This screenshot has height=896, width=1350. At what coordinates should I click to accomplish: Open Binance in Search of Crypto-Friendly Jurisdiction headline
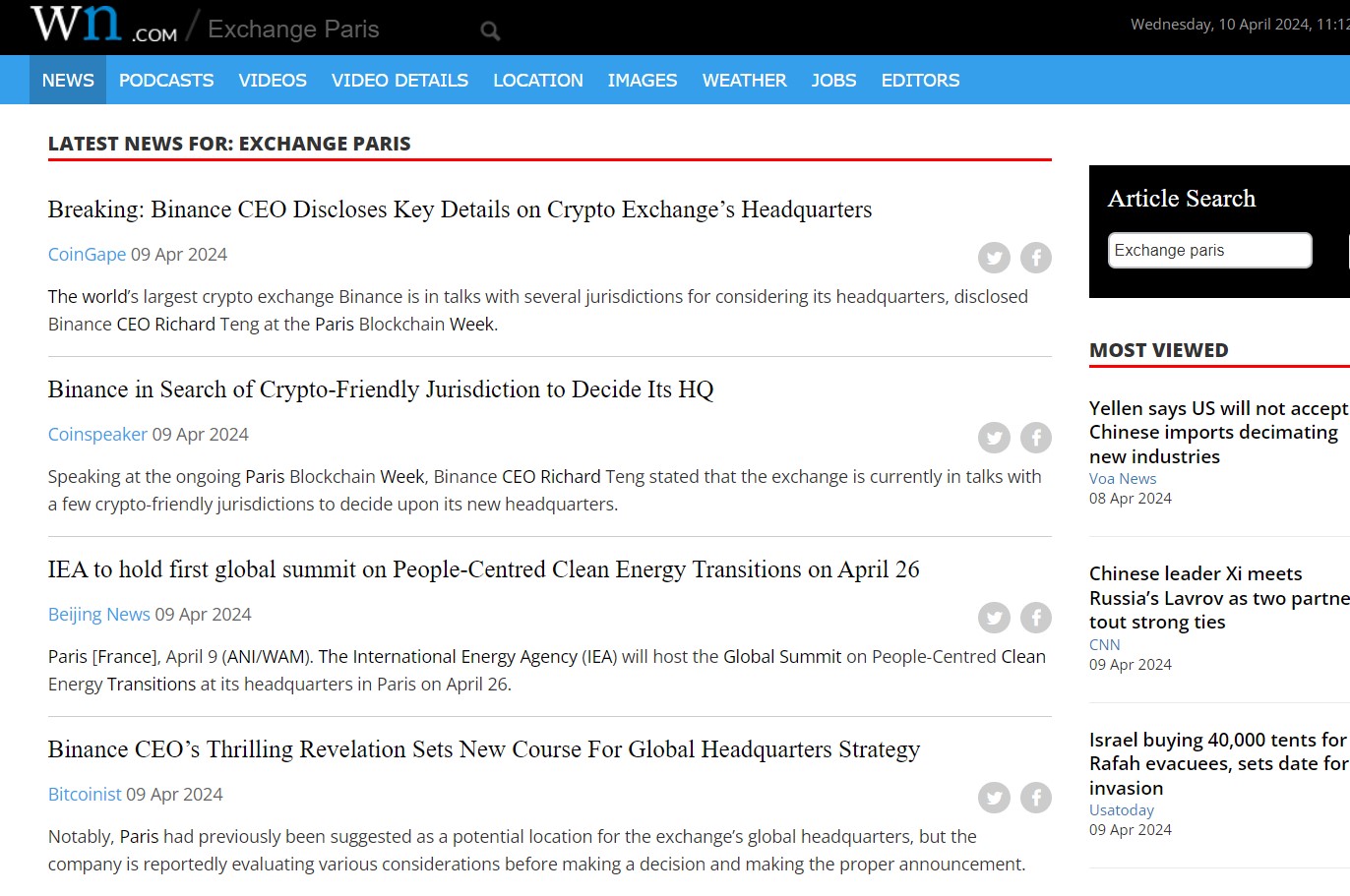click(381, 389)
